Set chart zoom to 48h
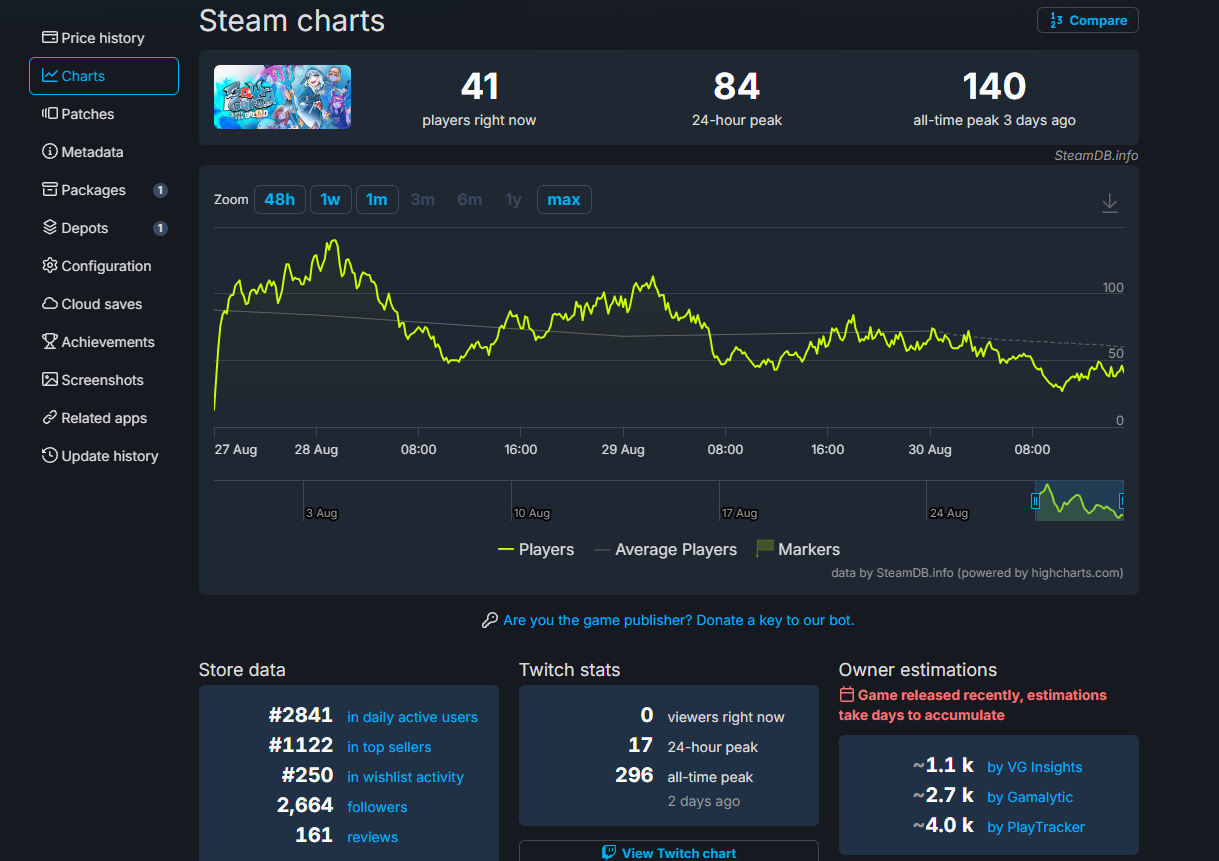The width and height of the screenshot is (1219, 861). [x=280, y=200]
